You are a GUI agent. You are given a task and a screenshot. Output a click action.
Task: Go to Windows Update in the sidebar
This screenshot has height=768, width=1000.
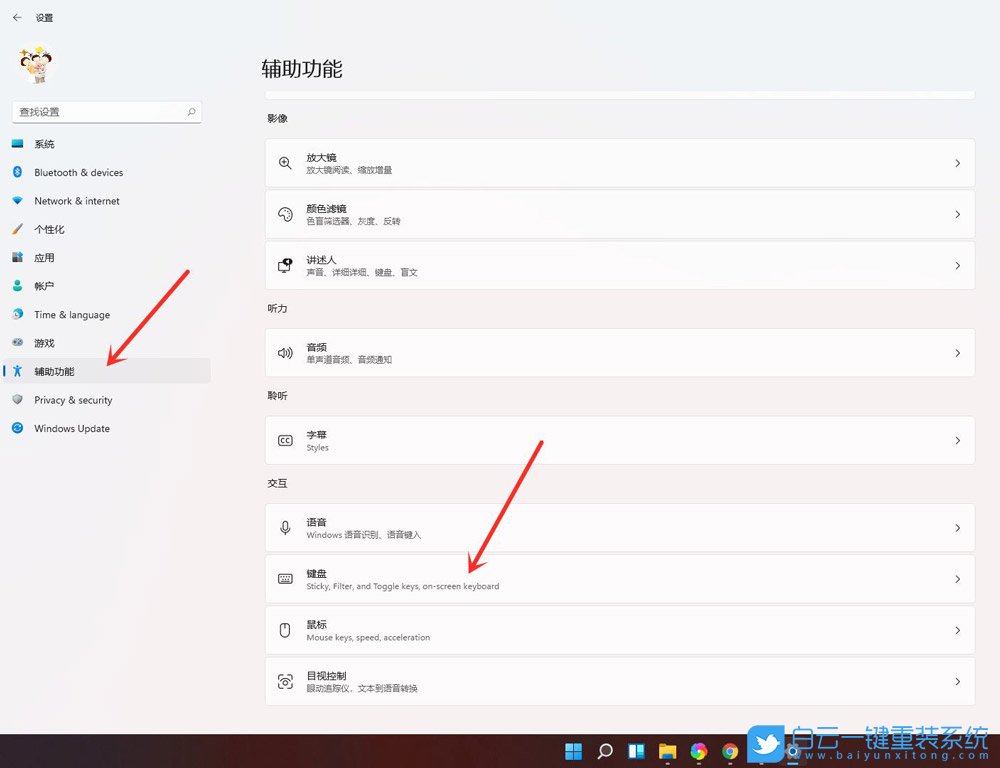tap(72, 428)
